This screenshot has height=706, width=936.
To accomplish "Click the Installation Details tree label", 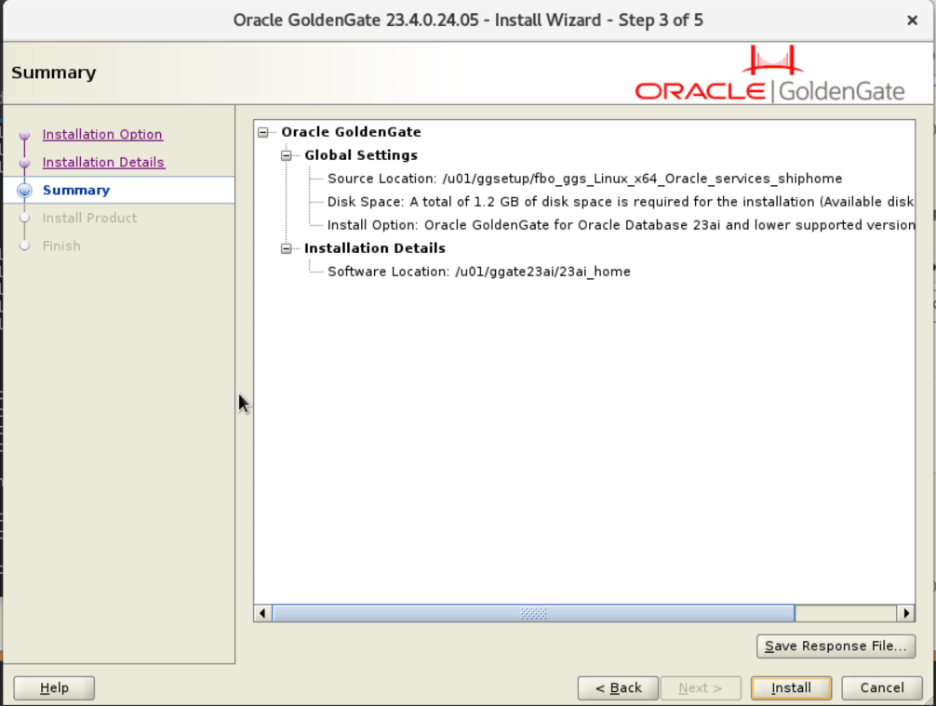I will click(375, 248).
